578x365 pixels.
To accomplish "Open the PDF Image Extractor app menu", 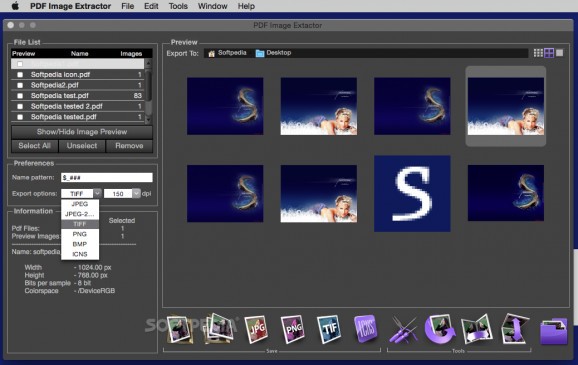I will [x=70, y=6].
